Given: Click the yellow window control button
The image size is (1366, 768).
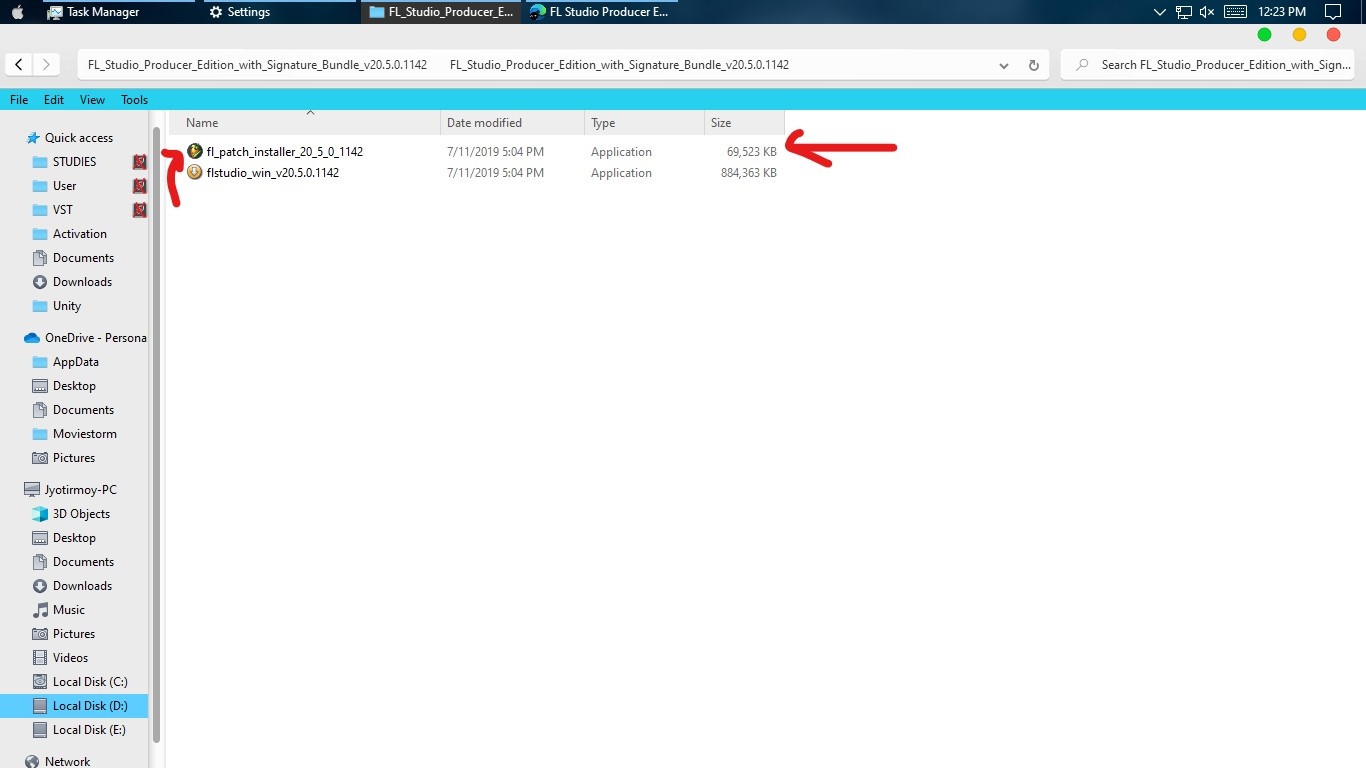Looking at the screenshot, I should 1299,35.
